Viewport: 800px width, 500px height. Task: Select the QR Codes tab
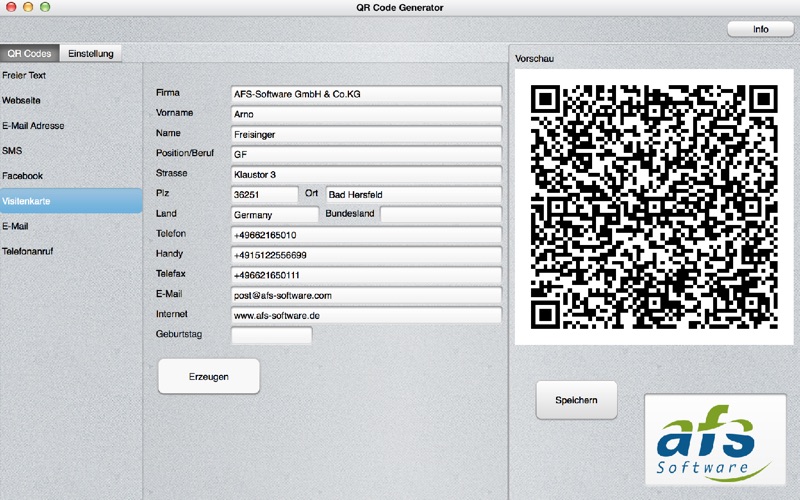click(30, 53)
